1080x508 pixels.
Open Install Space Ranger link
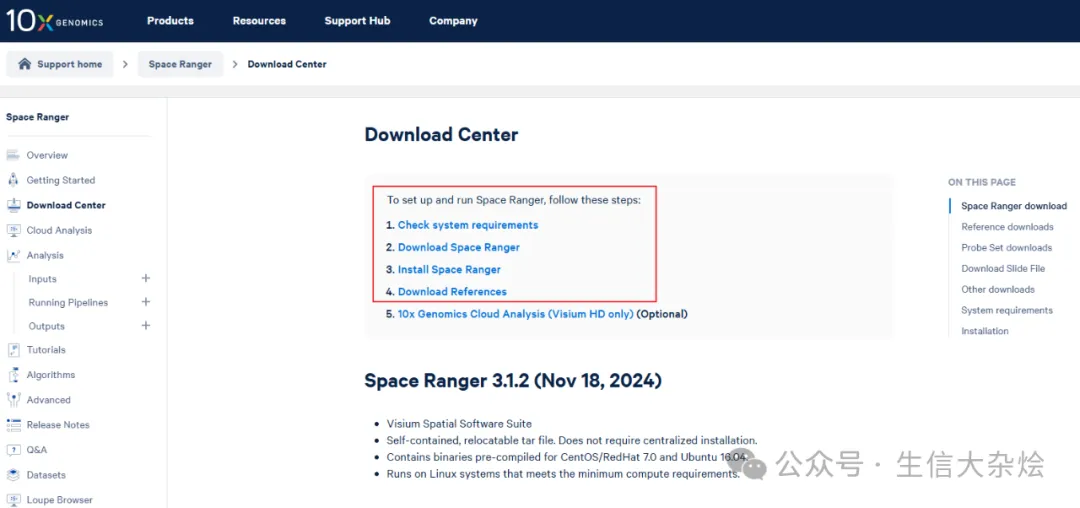pyautogui.click(x=449, y=269)
